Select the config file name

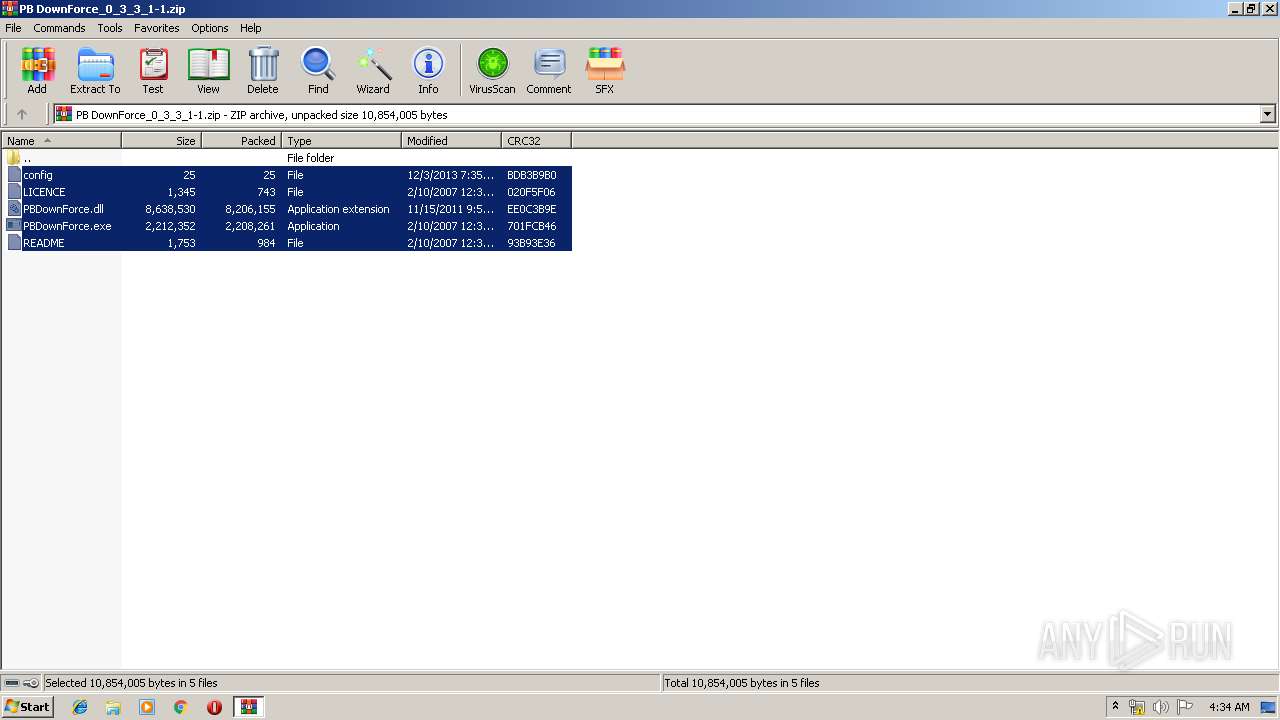pyautogui.click(x=38, y=175)
